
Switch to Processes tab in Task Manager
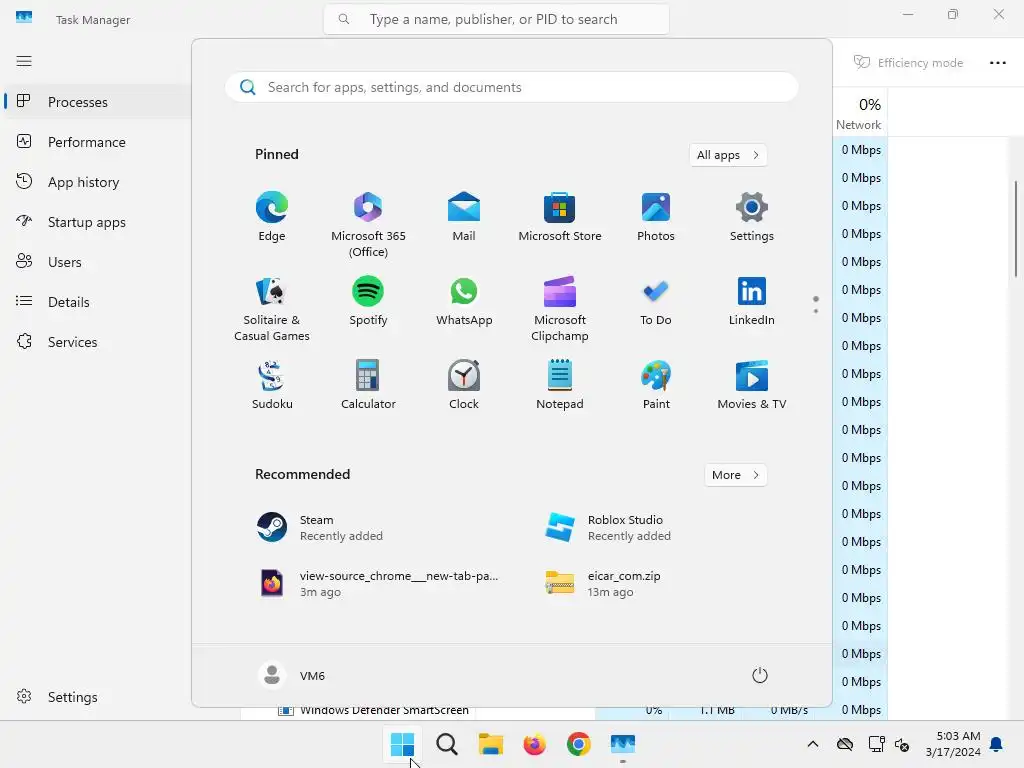pos(97,102)
